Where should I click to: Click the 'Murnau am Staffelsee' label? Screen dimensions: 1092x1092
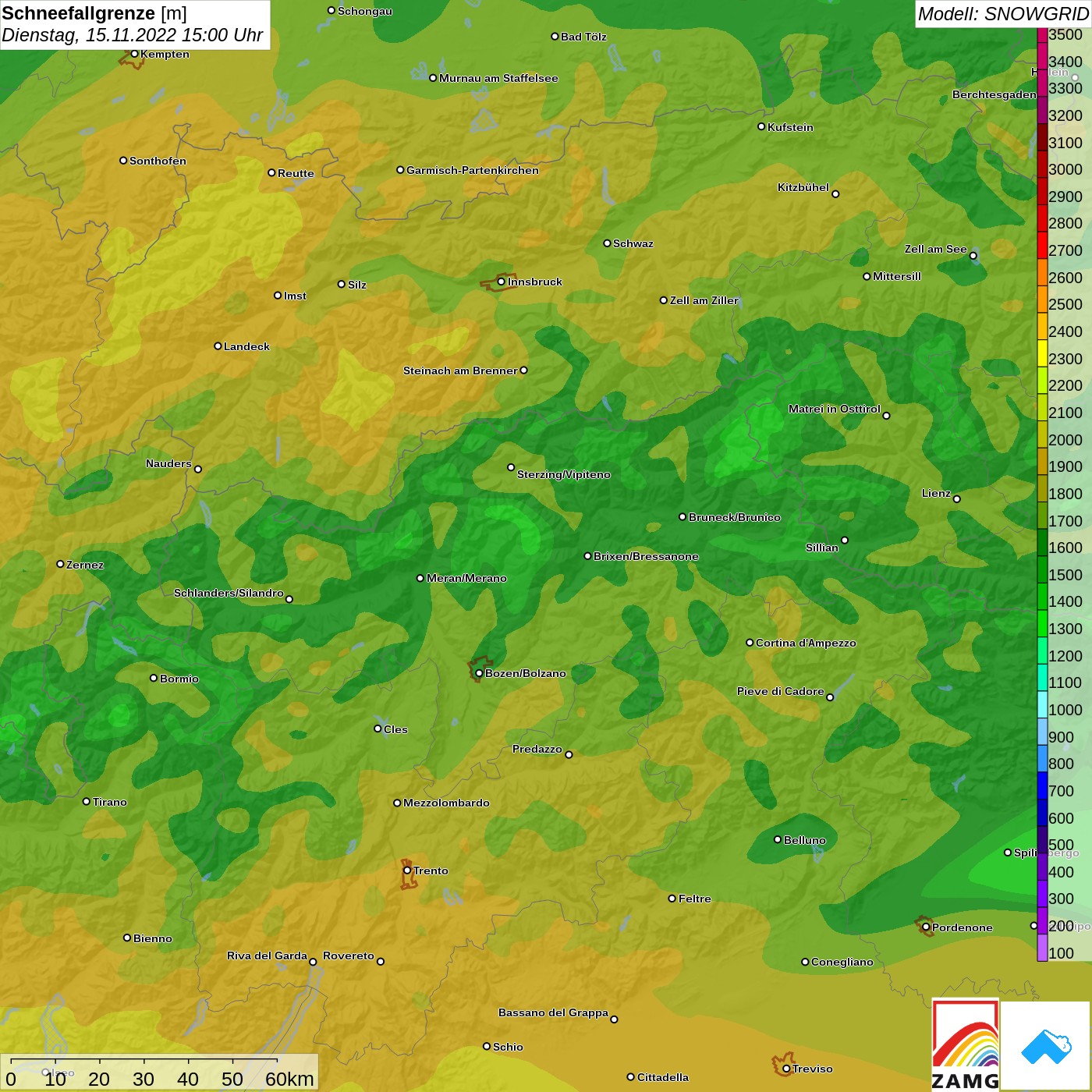click(498, 78)
